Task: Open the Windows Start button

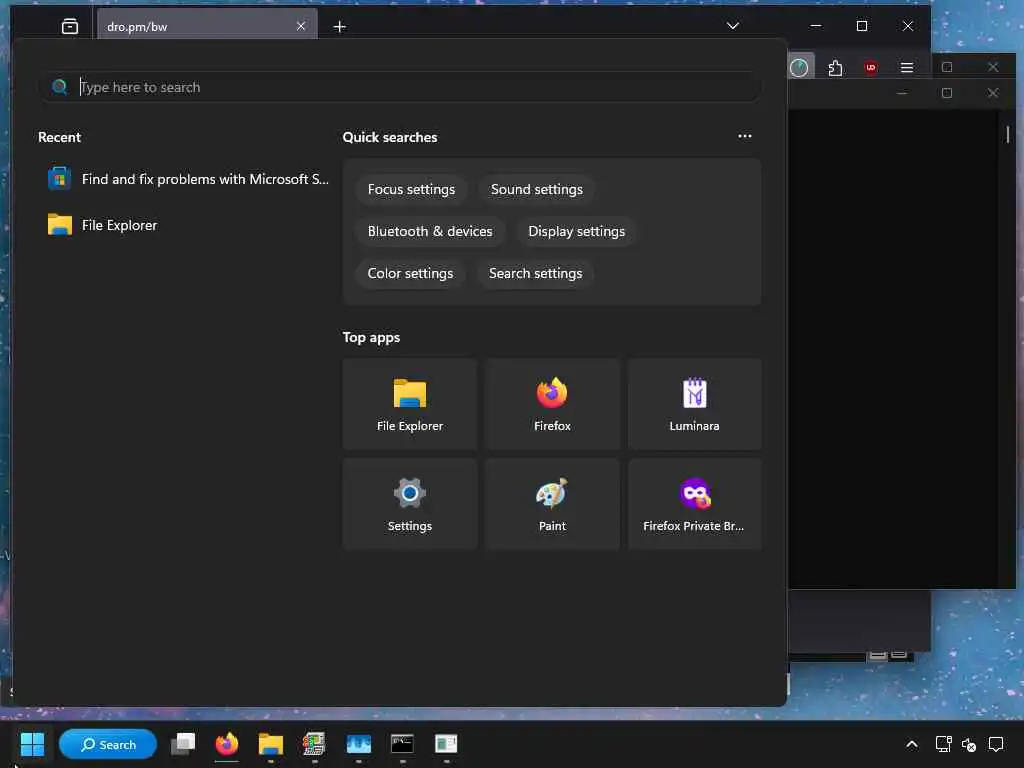Action: [x=32, y=744]
